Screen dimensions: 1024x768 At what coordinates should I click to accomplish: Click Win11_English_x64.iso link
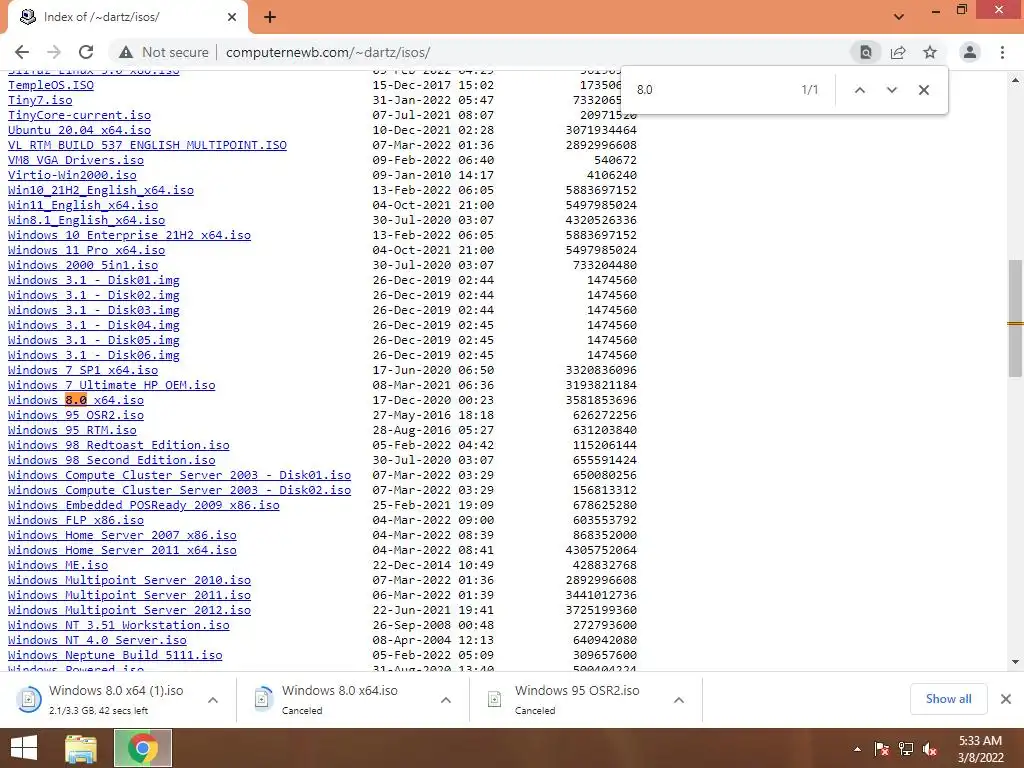[x=83, y=205]
